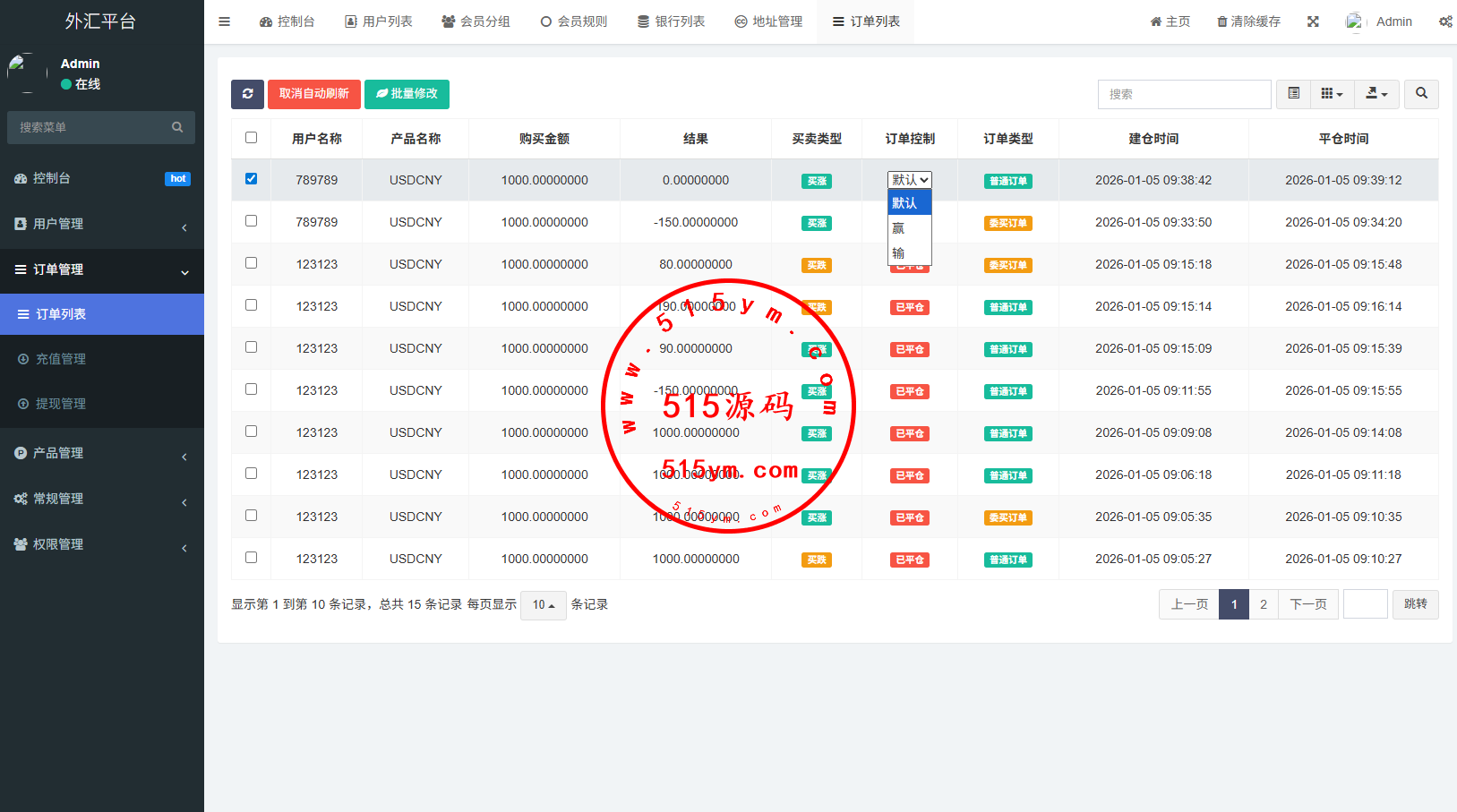Open the column selector grid icon

click(1332, 94)
